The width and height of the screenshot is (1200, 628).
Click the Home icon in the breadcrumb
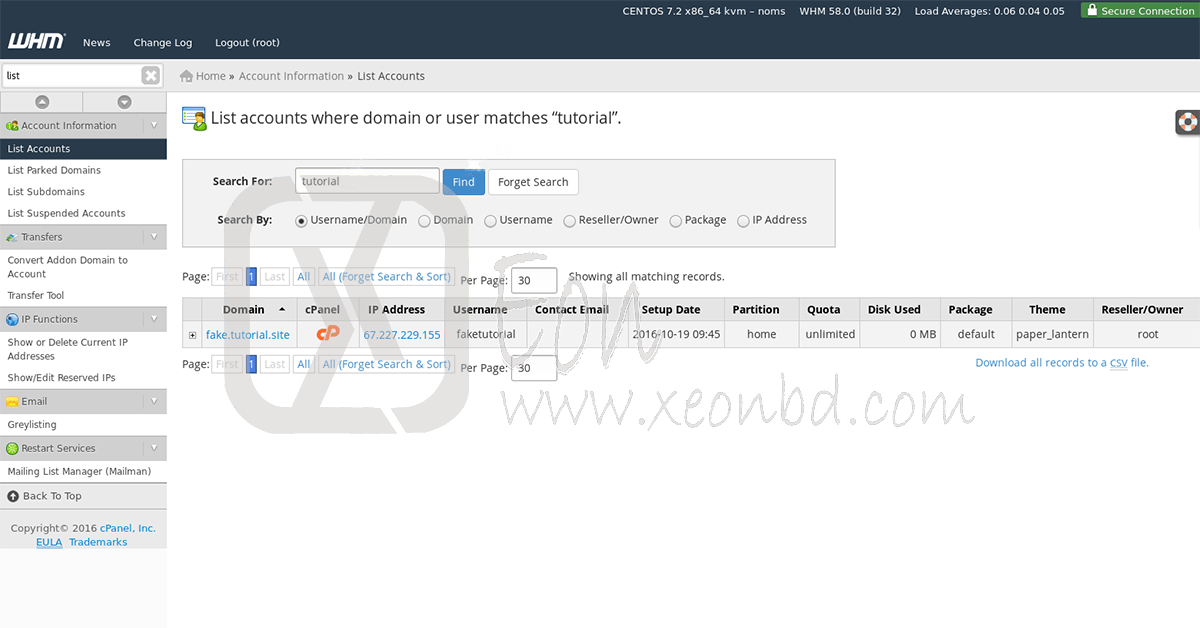tap(186, 76)
